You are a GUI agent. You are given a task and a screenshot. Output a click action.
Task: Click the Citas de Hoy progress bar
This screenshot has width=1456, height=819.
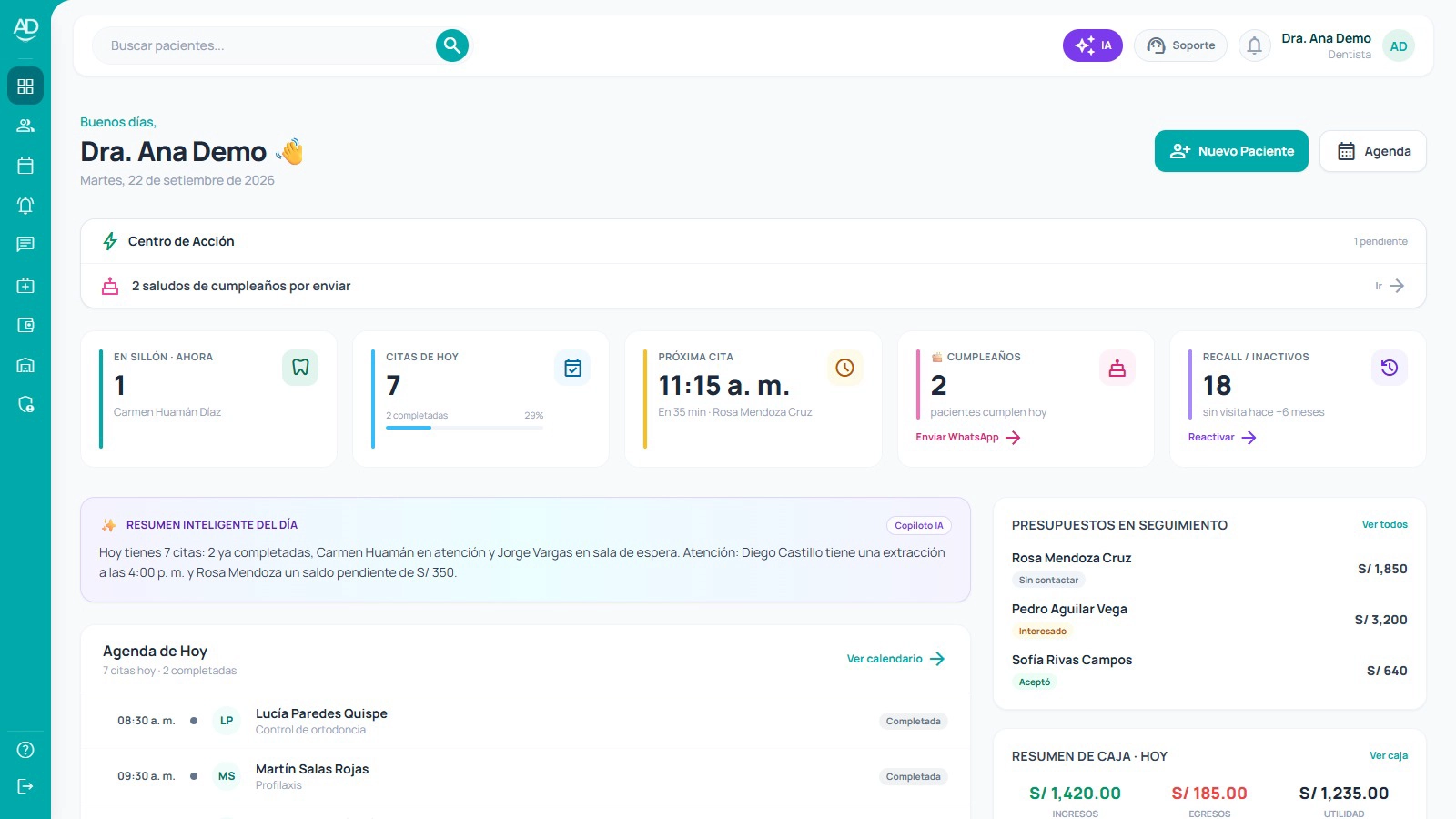click(464, 428)
